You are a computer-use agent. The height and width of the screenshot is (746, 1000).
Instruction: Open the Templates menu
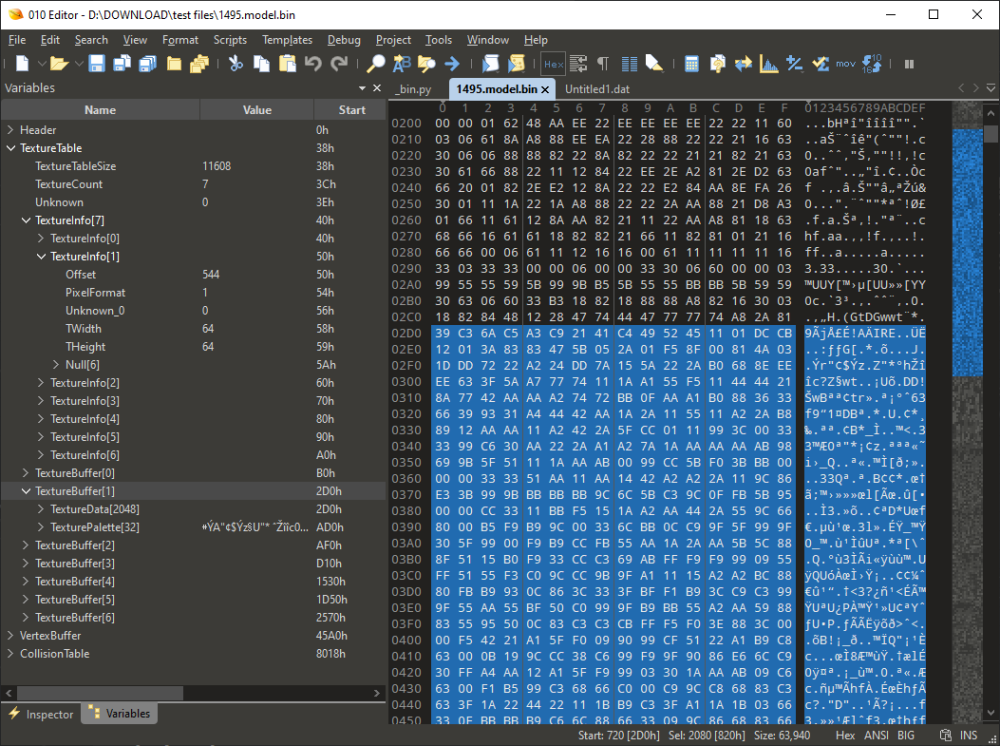coord(287,40)
